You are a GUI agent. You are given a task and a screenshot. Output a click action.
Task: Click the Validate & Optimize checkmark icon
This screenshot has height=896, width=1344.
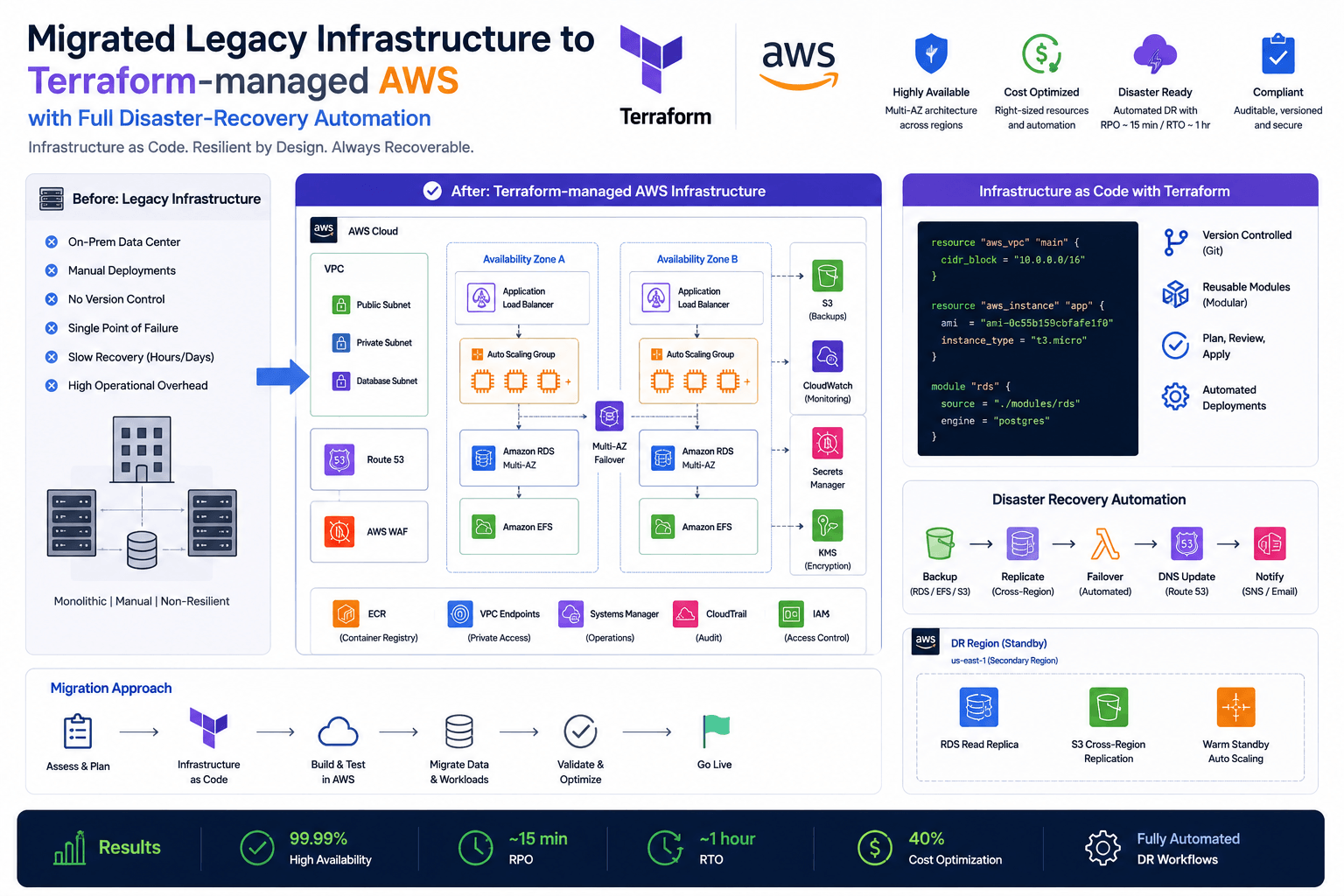(x=580, y=731)
